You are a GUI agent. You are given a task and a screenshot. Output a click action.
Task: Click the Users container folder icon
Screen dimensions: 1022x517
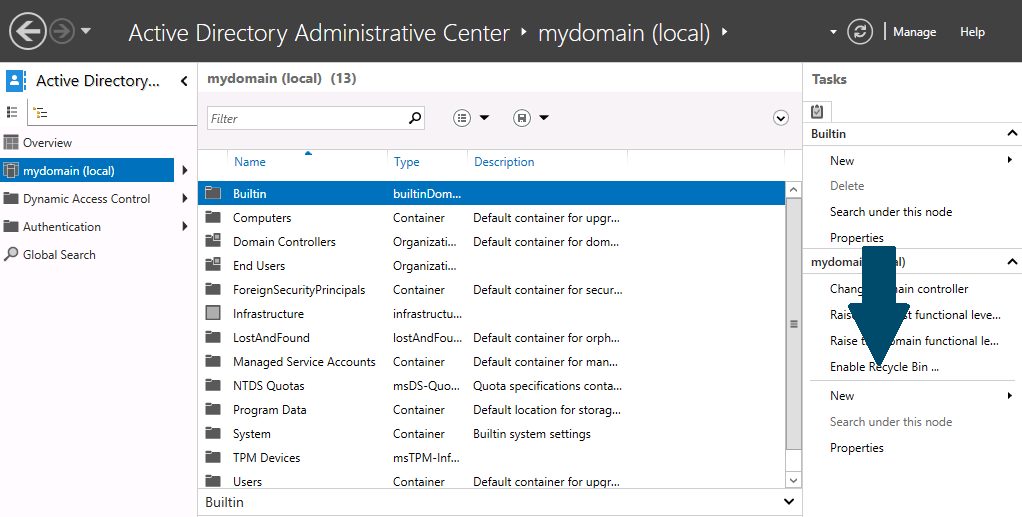[x=213, y=481]
